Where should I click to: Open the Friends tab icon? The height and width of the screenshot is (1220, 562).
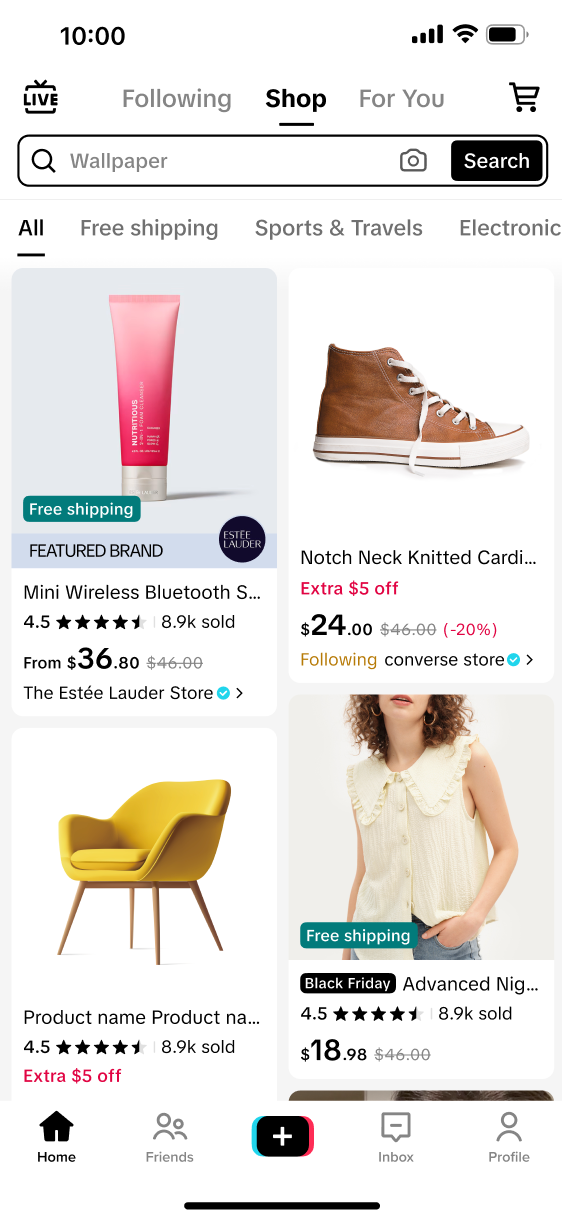click(170, 1127)
